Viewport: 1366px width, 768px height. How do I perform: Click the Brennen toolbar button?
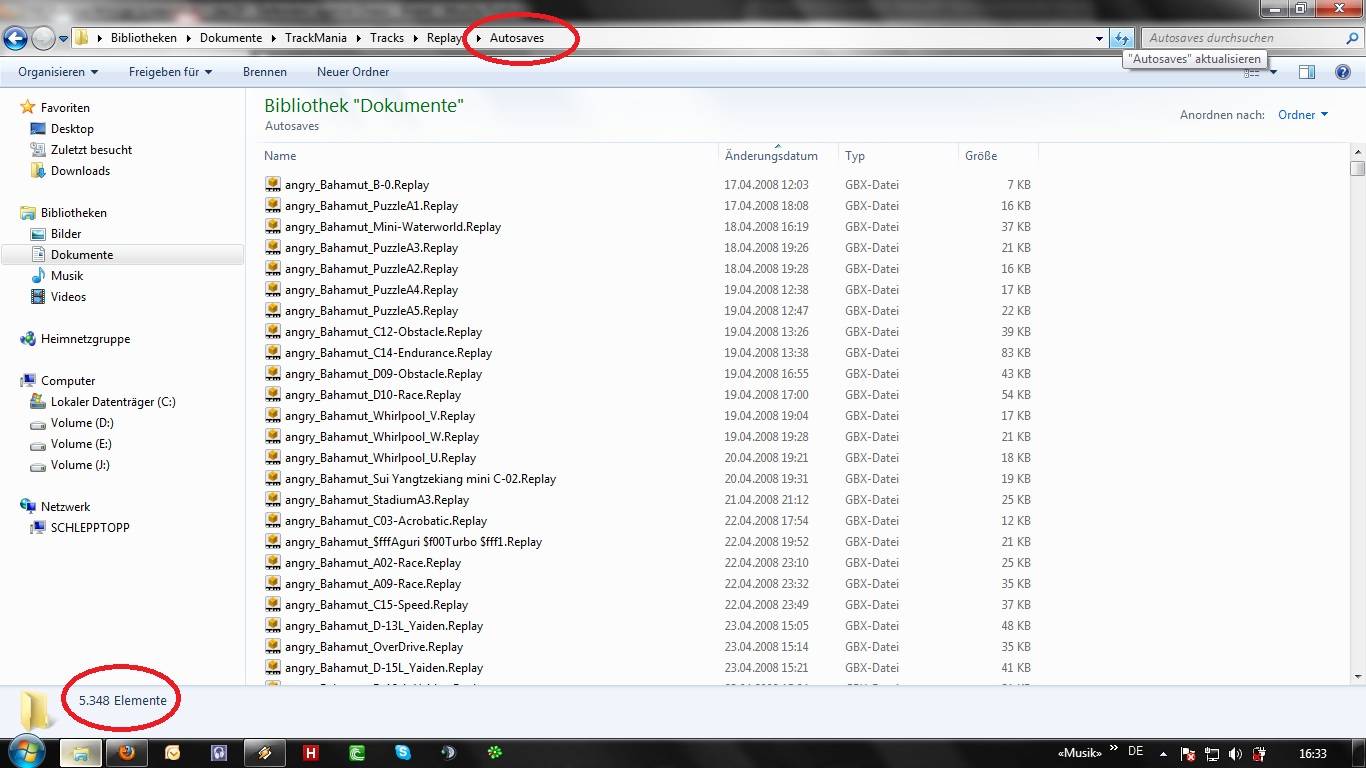[264, 72]
